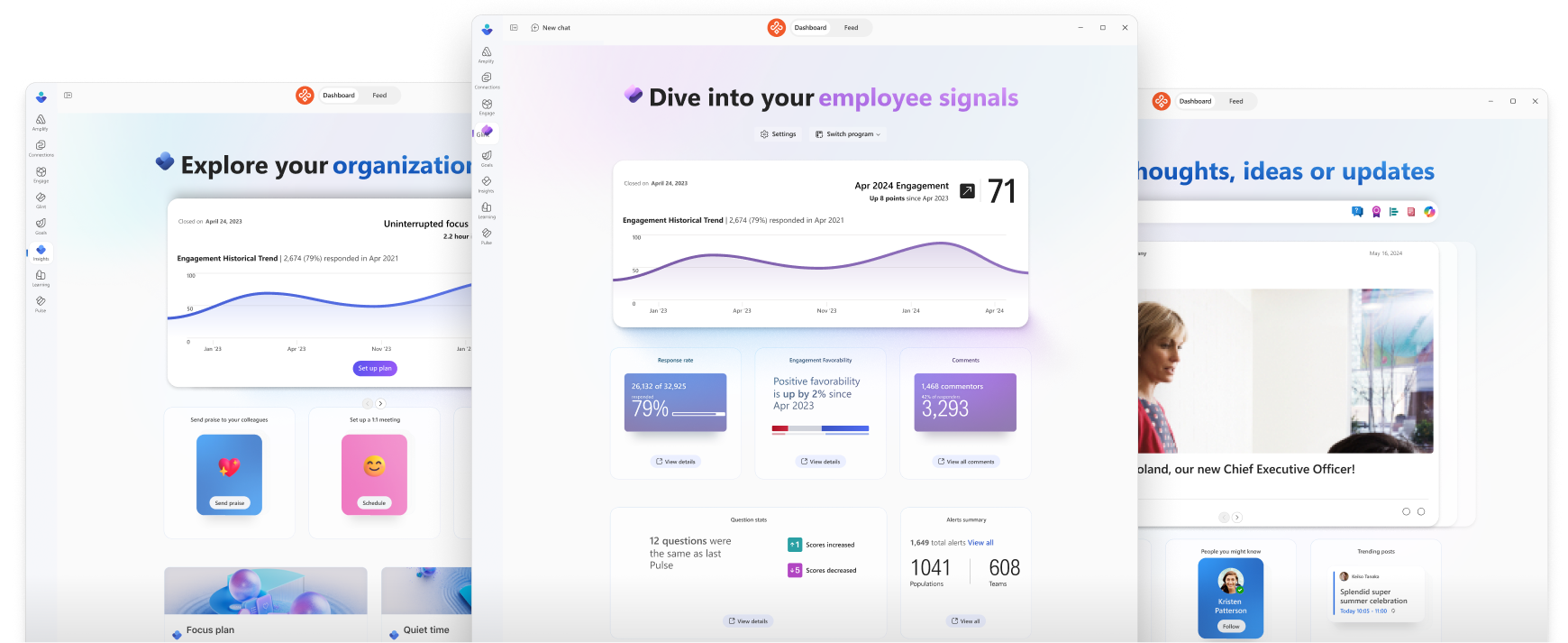The image size is (1568, 643).
Task: Click the Copilot icon in the right window
Action: click(1429, 212)
